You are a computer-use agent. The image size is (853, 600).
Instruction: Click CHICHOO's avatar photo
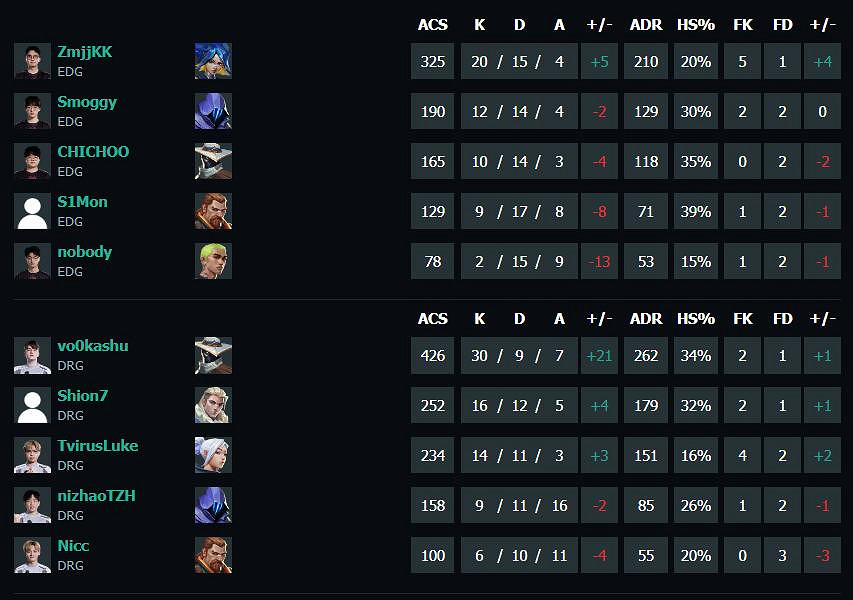31,160
